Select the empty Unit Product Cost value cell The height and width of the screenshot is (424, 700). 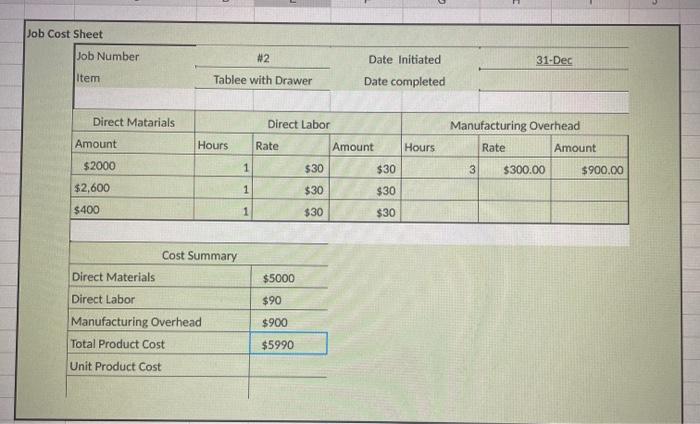pyautogui.click(x=288, y=366)
